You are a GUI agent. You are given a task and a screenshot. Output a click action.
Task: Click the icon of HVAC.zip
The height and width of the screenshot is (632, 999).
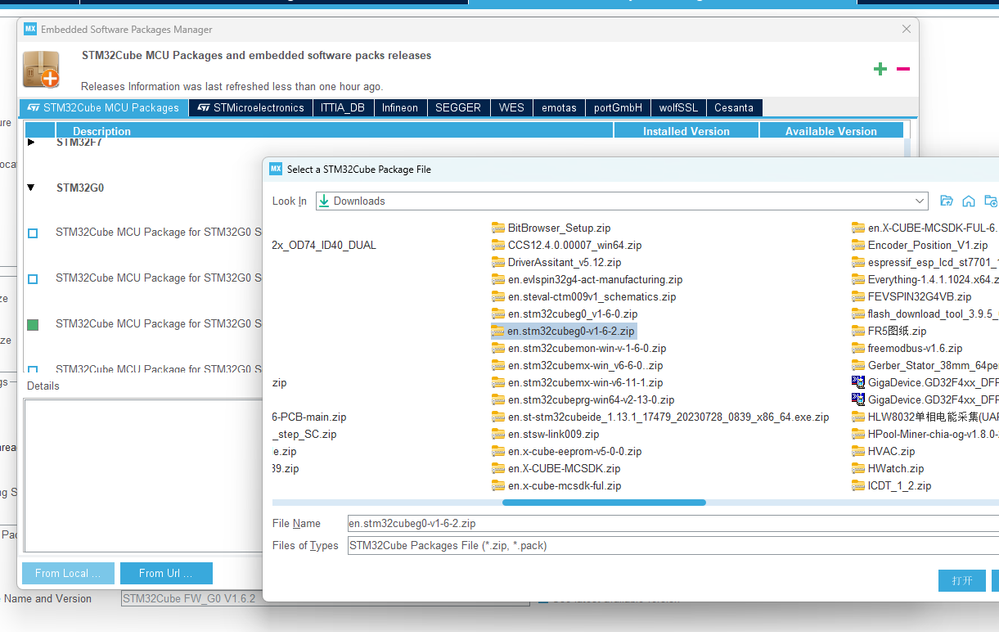point(858,452)
